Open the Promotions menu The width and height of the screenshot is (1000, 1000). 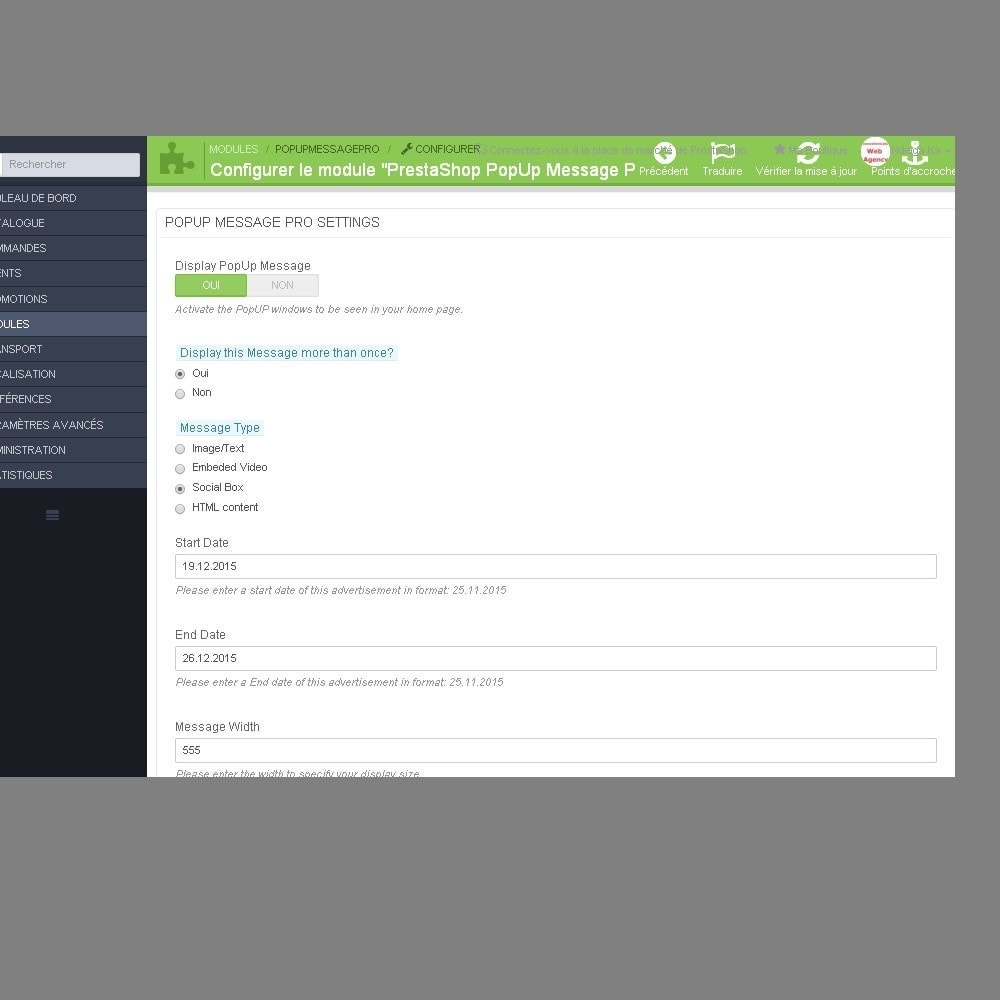pos(73,299)
